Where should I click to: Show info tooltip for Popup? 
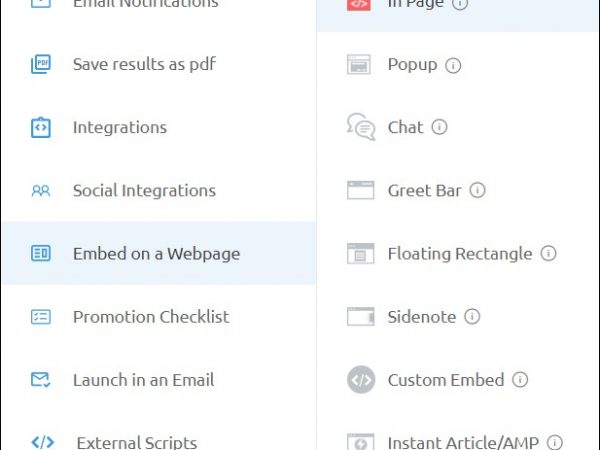click(x=453, y=65)
